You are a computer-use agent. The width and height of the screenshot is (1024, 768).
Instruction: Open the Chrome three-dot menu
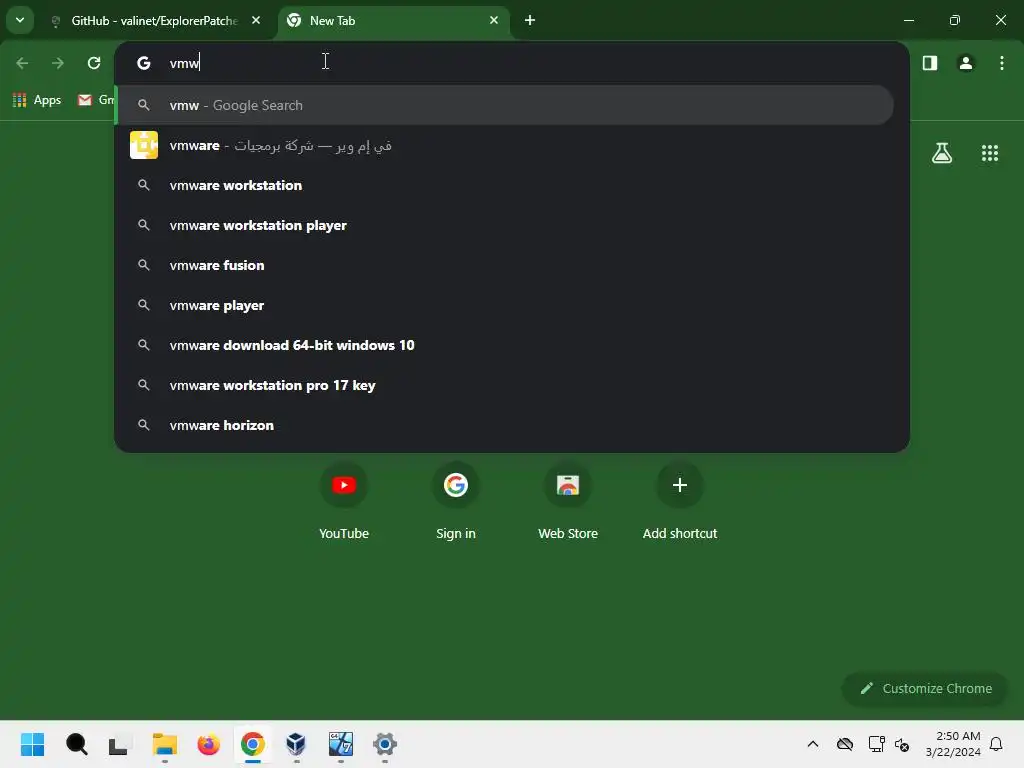pyautogui.click(x=1001, y=63)
